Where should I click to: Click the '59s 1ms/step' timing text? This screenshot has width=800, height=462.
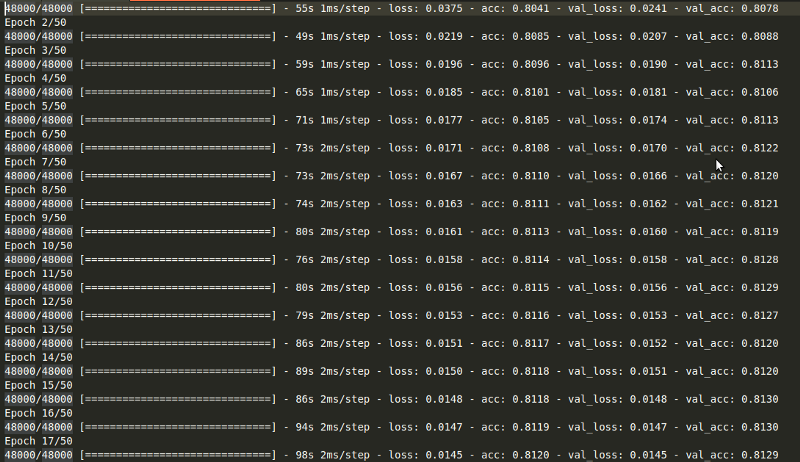[x=333, y=64]
